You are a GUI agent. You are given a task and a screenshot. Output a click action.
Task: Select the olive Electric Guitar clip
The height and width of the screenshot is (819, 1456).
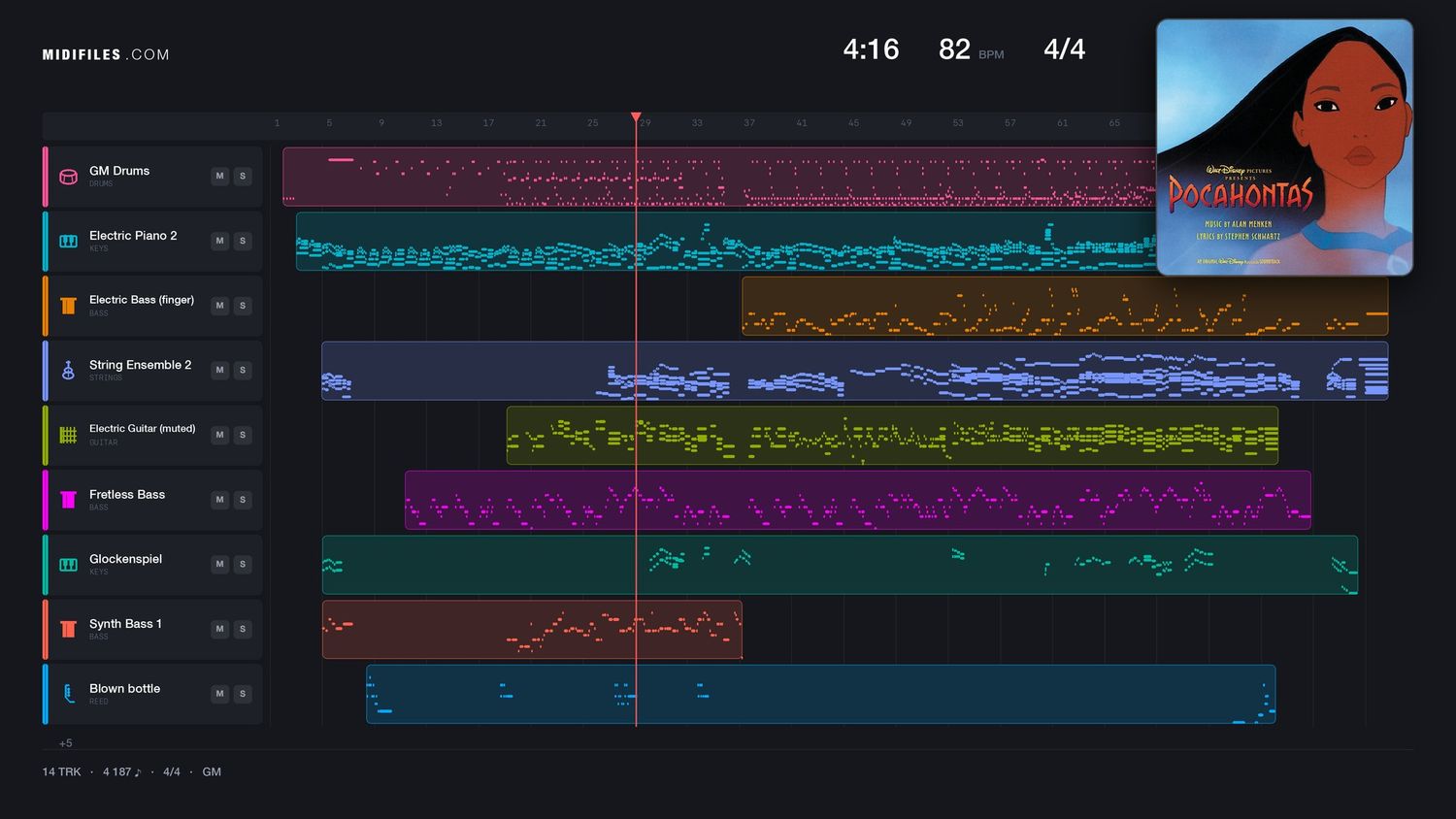(892, 435)
